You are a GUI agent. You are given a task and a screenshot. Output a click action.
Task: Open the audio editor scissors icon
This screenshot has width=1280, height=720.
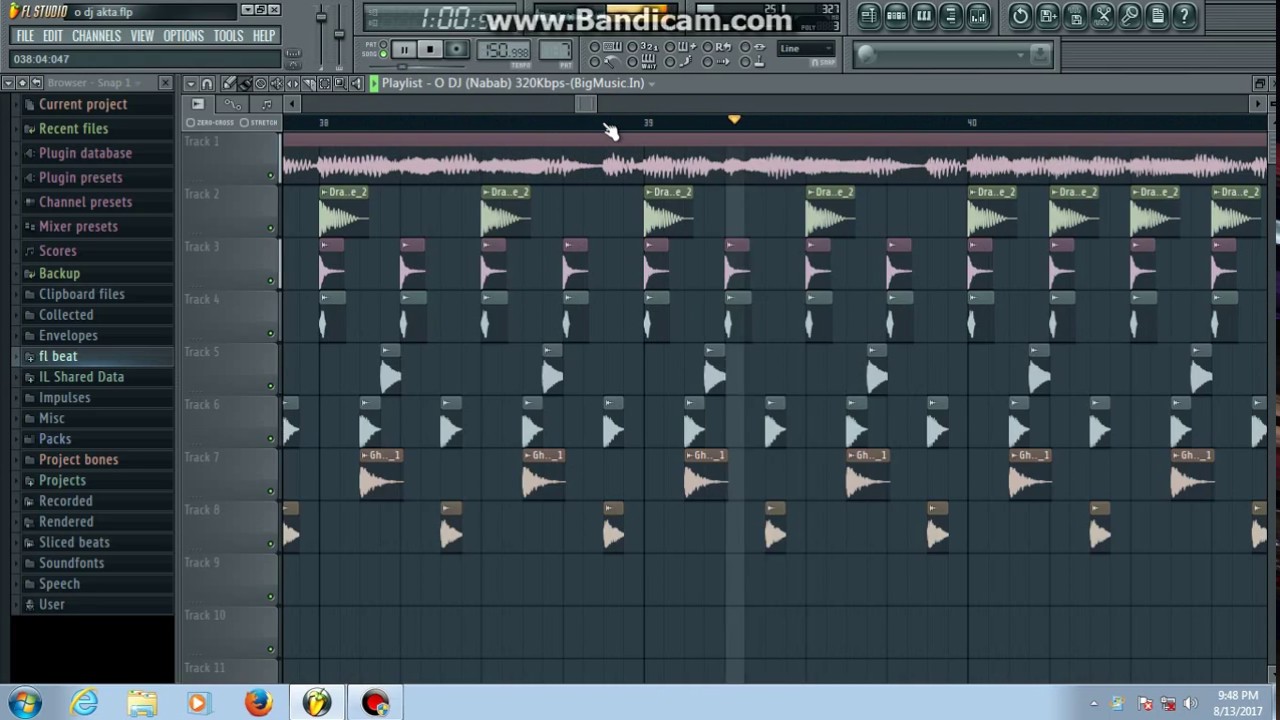click(1102, 15)
